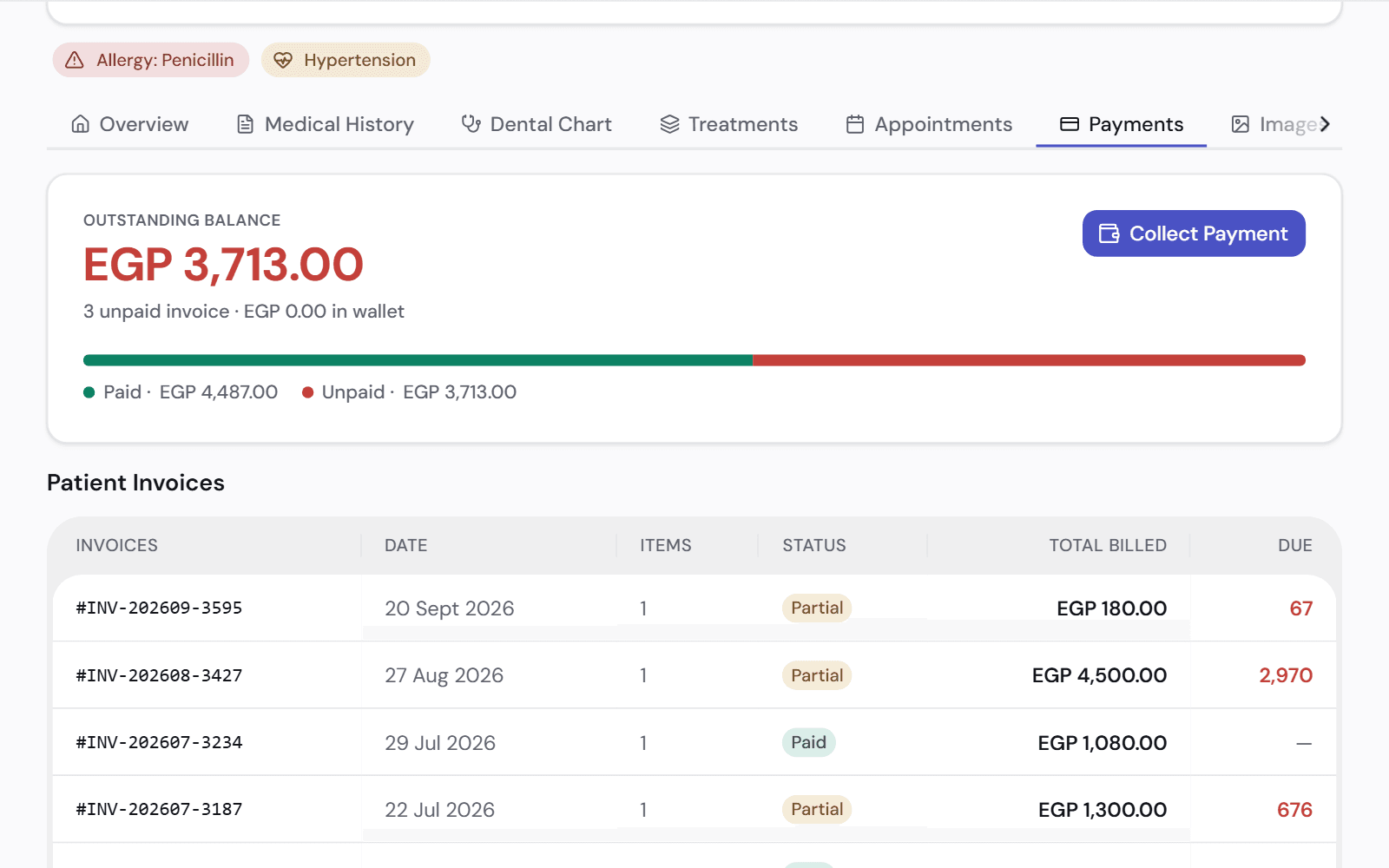This screenshot has height=868, width=1389.
Task: Click the Partial status on 22 Jul 2026 row
Action: tap(817, 809)
